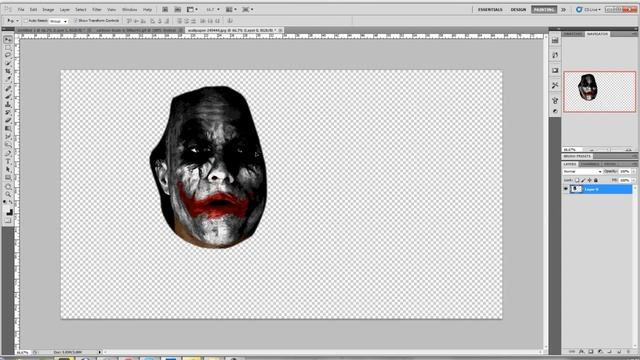This screenshot has width=640, height=360.
Task: Open the Window menu
Action: [x=129, y=9]
